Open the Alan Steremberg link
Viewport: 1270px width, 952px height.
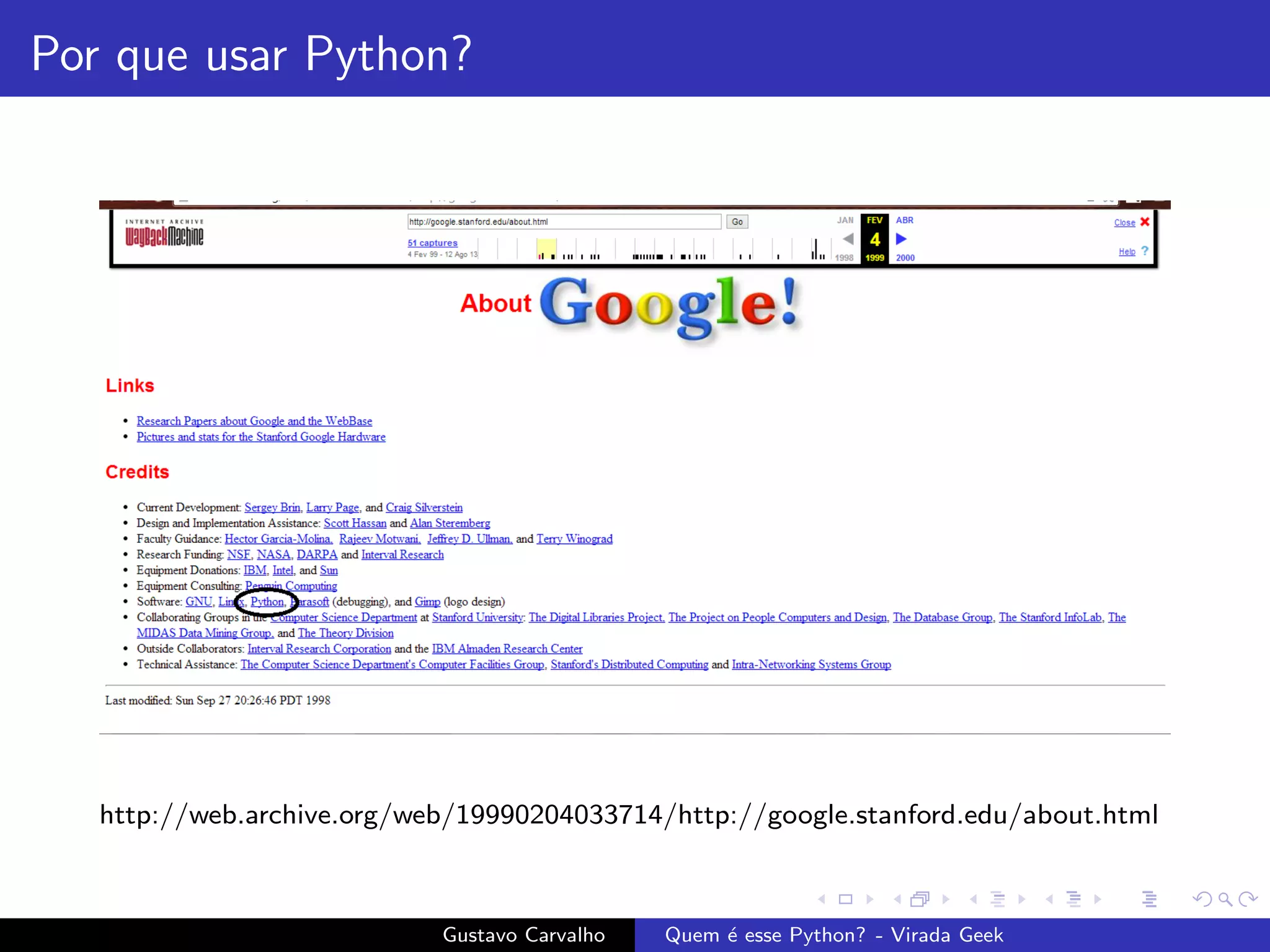coord(450,523)
